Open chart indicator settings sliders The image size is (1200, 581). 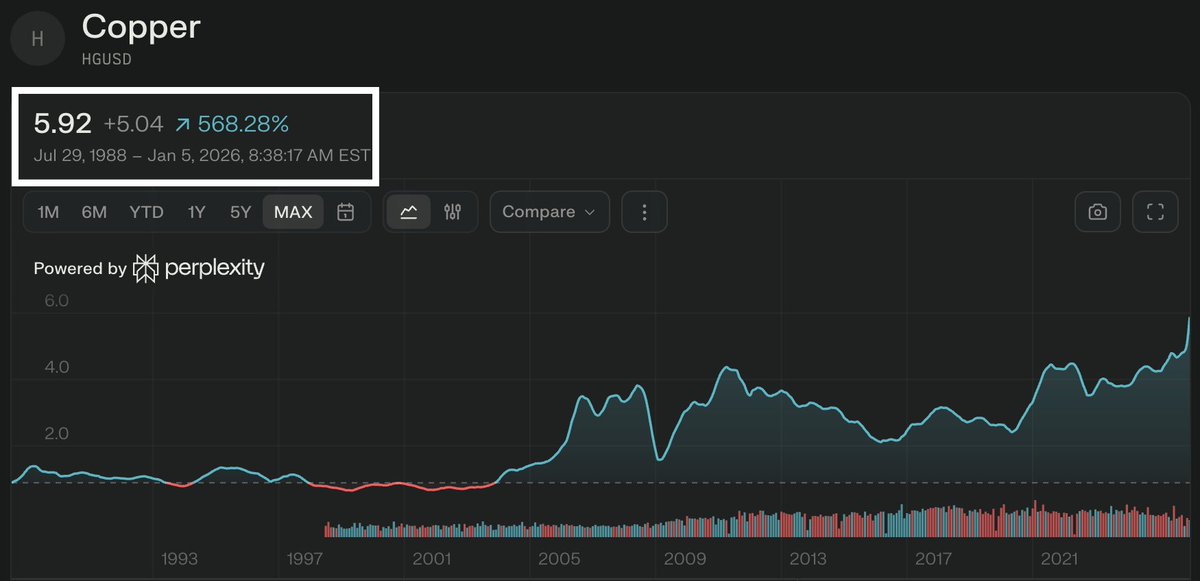point(453,212)
